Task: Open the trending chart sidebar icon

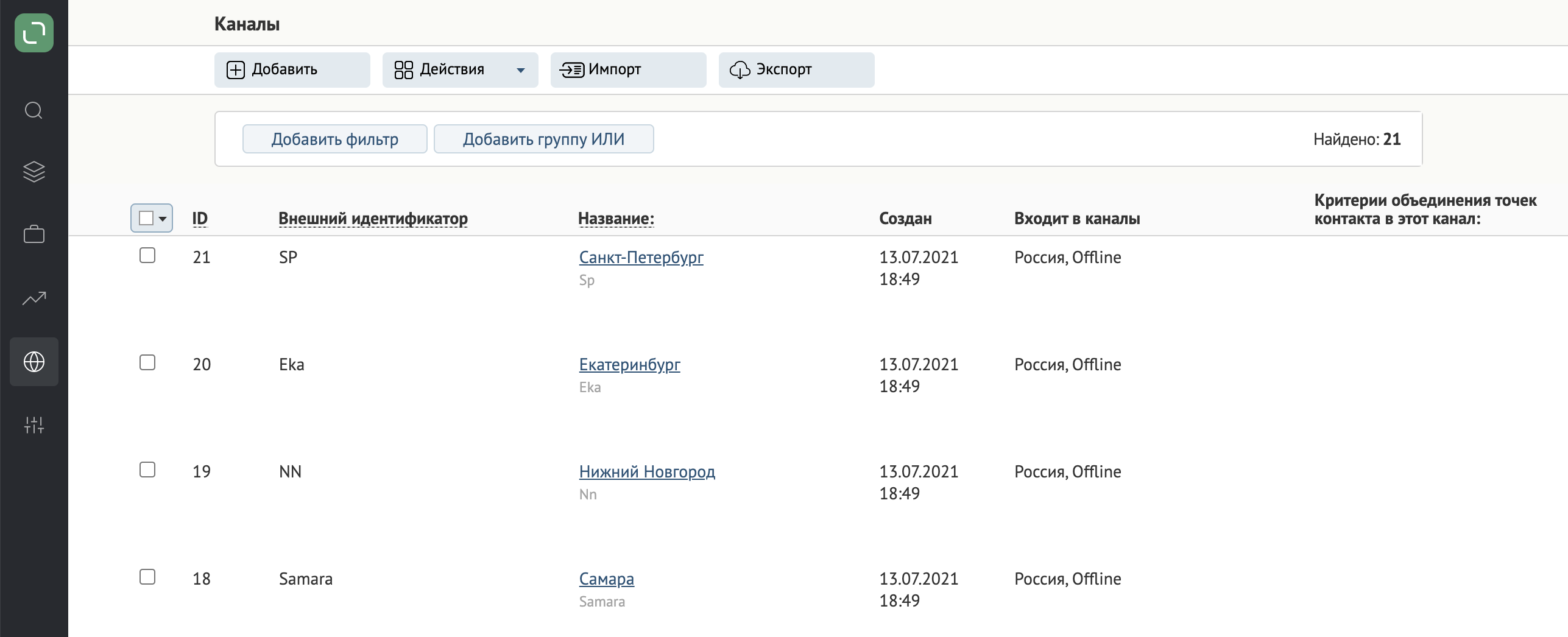Action: (x=34, y=298)
